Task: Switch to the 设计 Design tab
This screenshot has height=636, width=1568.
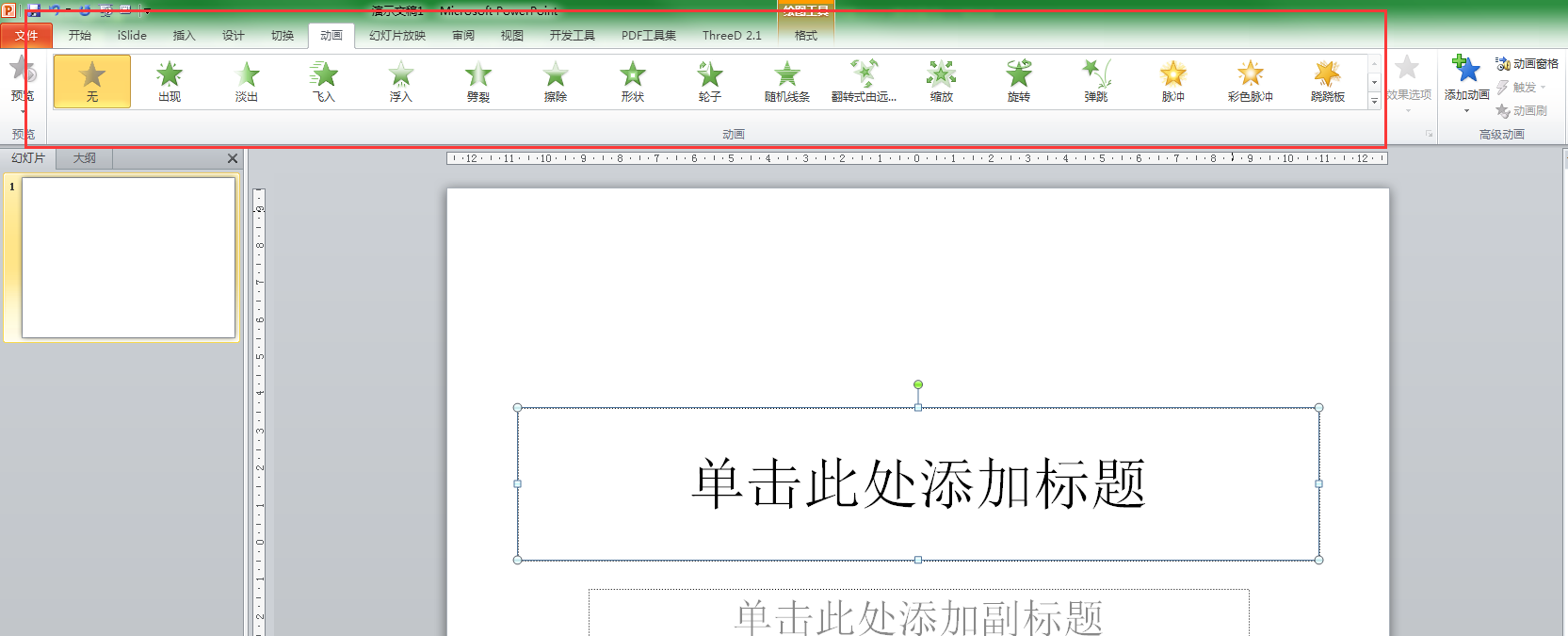Action: pos(234,36)
